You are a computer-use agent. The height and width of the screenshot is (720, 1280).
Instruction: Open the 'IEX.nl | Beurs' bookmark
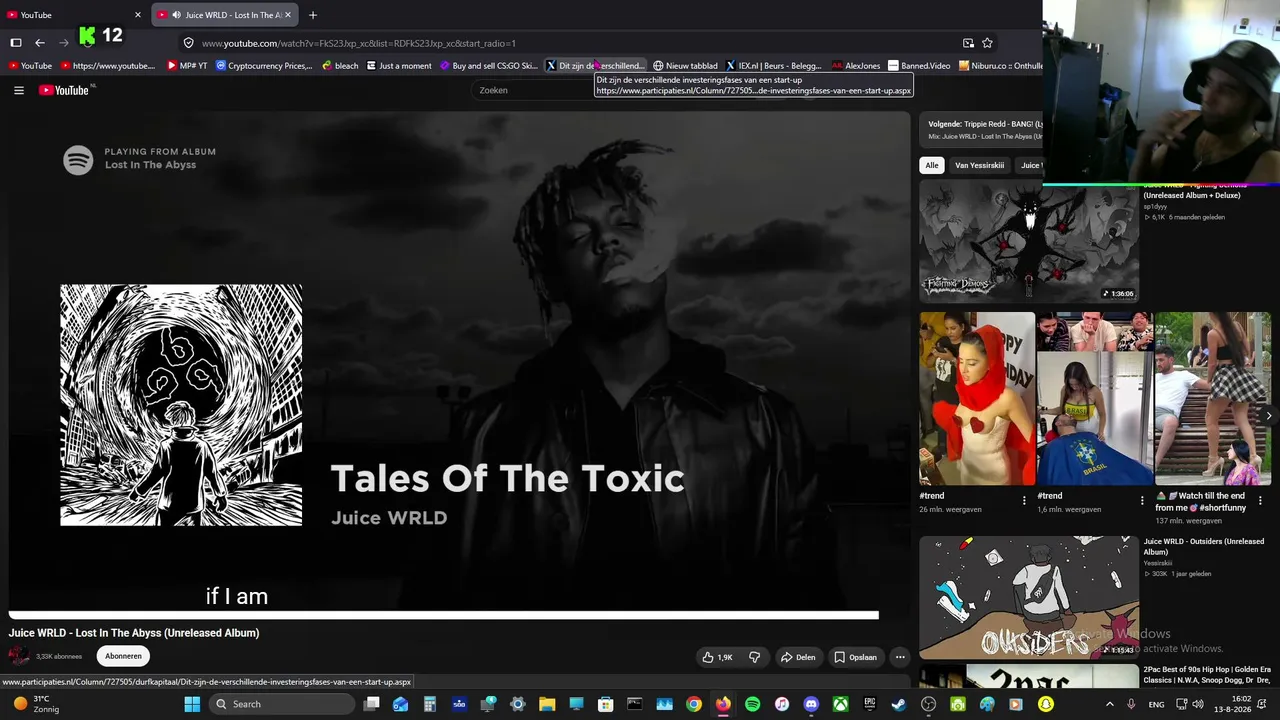774,66
